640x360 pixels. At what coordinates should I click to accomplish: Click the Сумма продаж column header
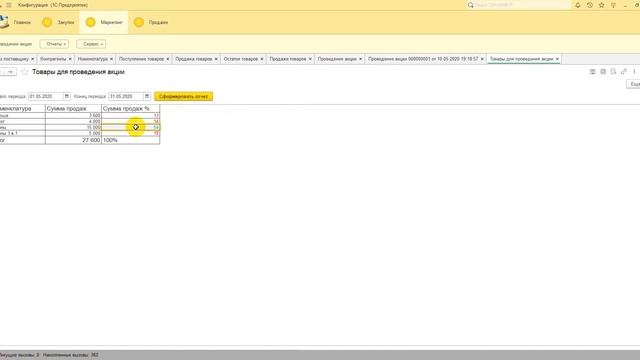[73, 109]
